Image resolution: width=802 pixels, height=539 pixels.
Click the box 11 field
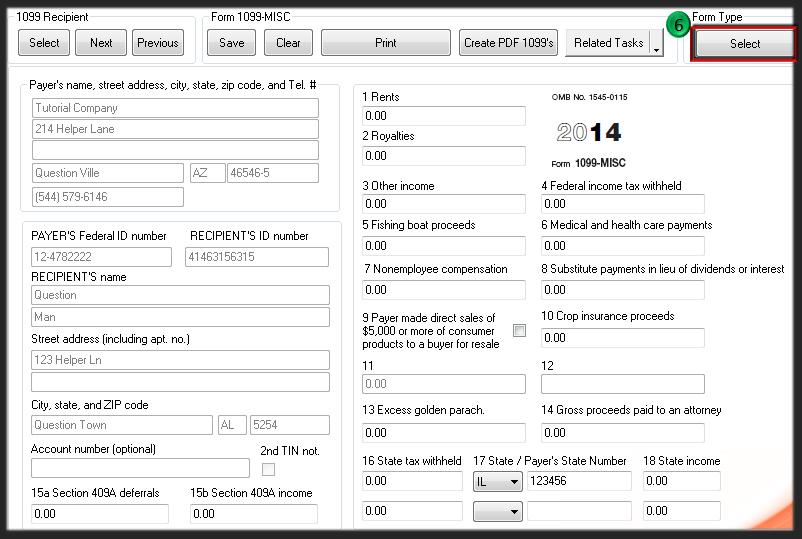coord(443,384)
